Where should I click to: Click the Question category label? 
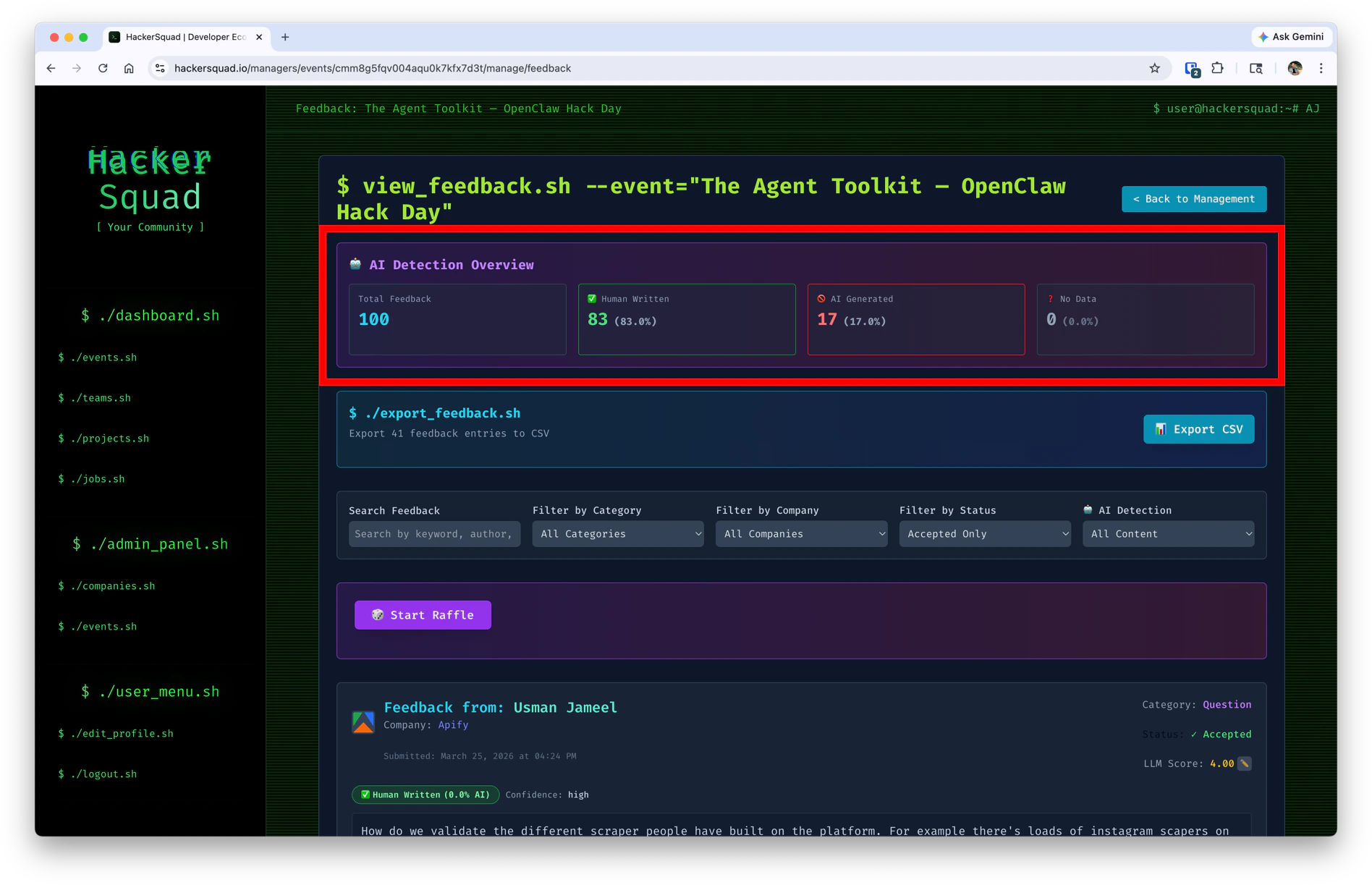(x=1227, y=705)
